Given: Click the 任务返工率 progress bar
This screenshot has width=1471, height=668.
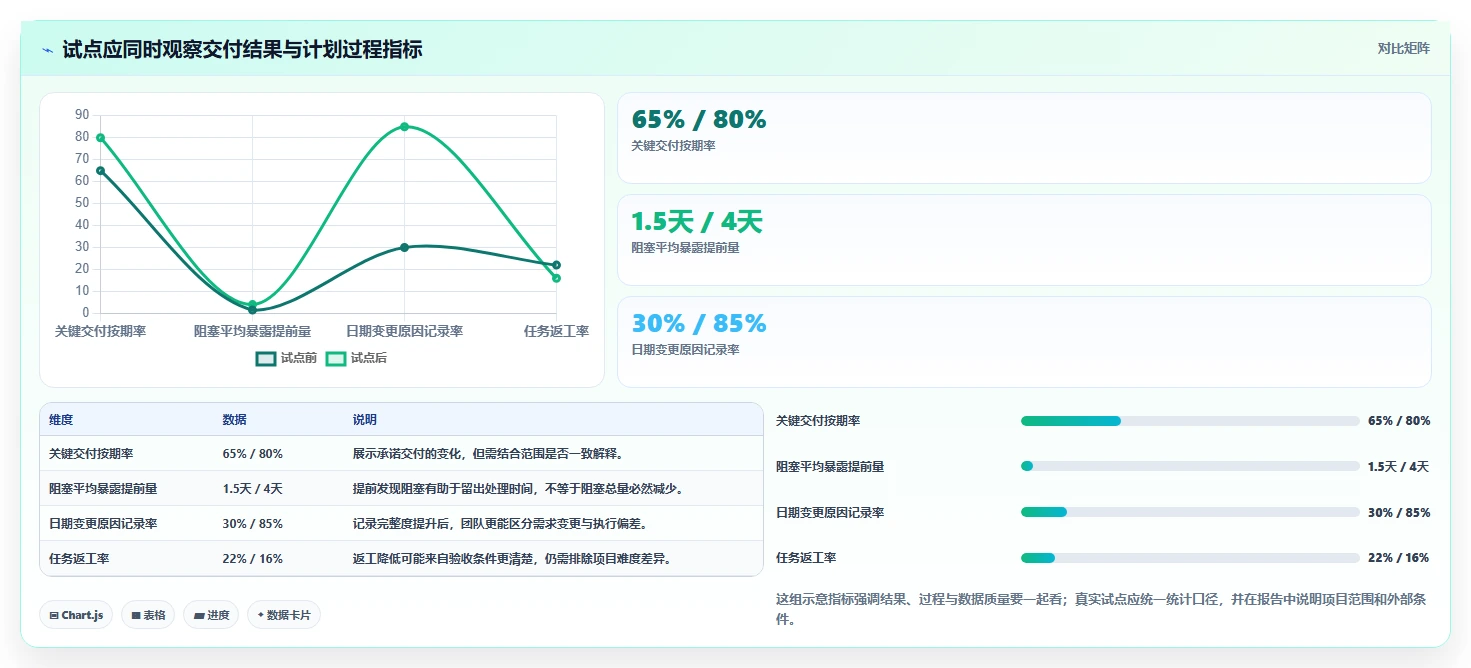Looking at the screenshot, I should click(1190, 558).
